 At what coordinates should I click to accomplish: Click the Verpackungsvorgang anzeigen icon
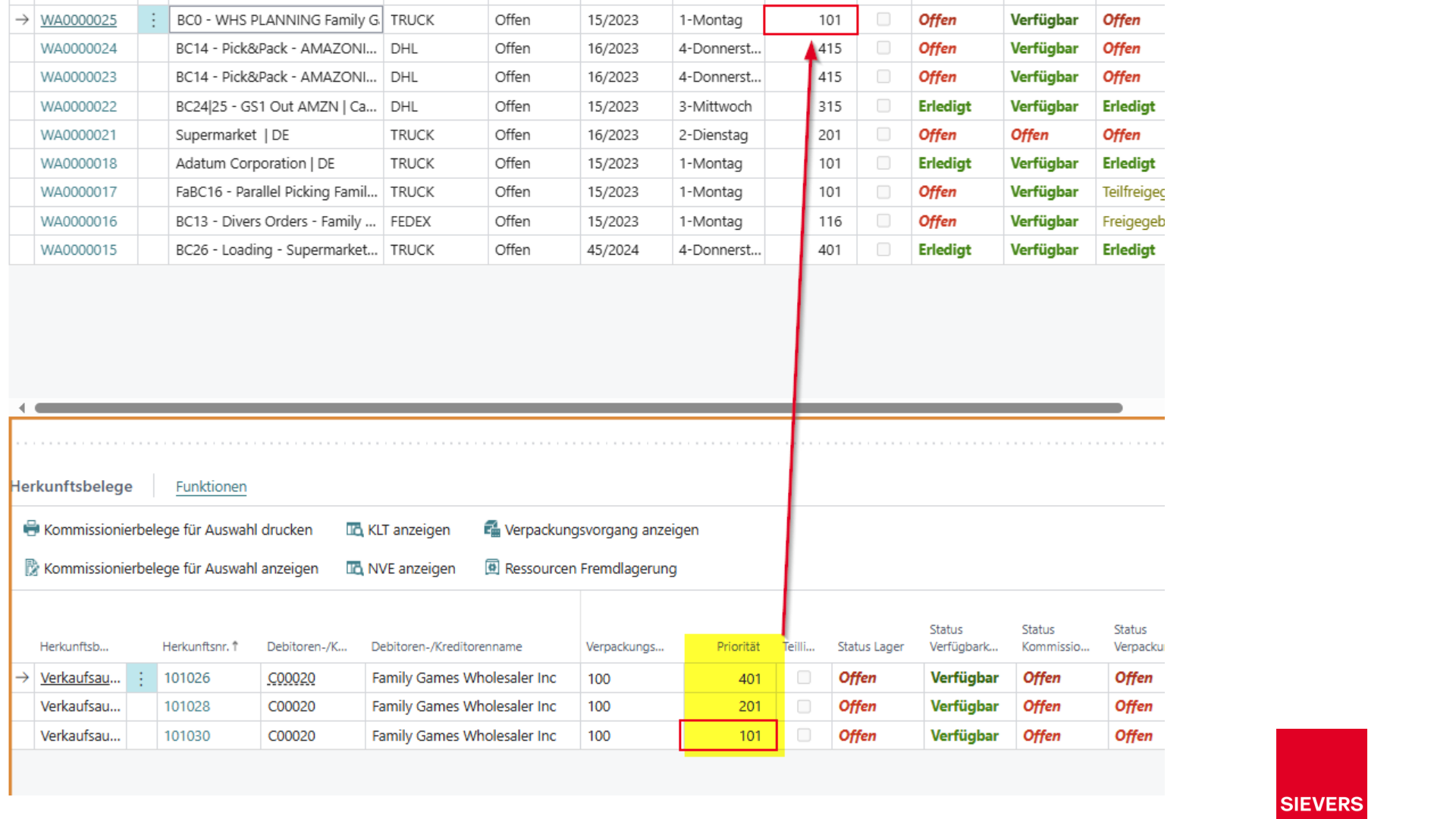tap(492, 529)
